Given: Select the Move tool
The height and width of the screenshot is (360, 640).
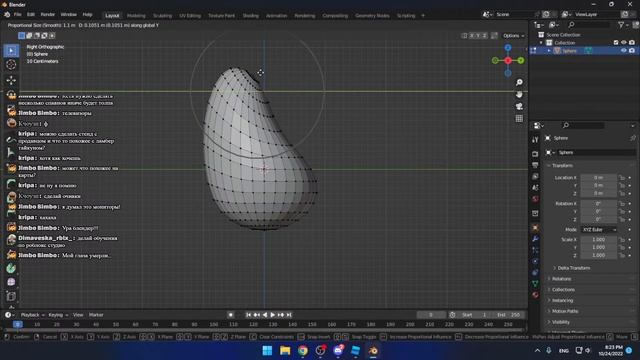Looking at the screenshot, I should coord(11,80).
